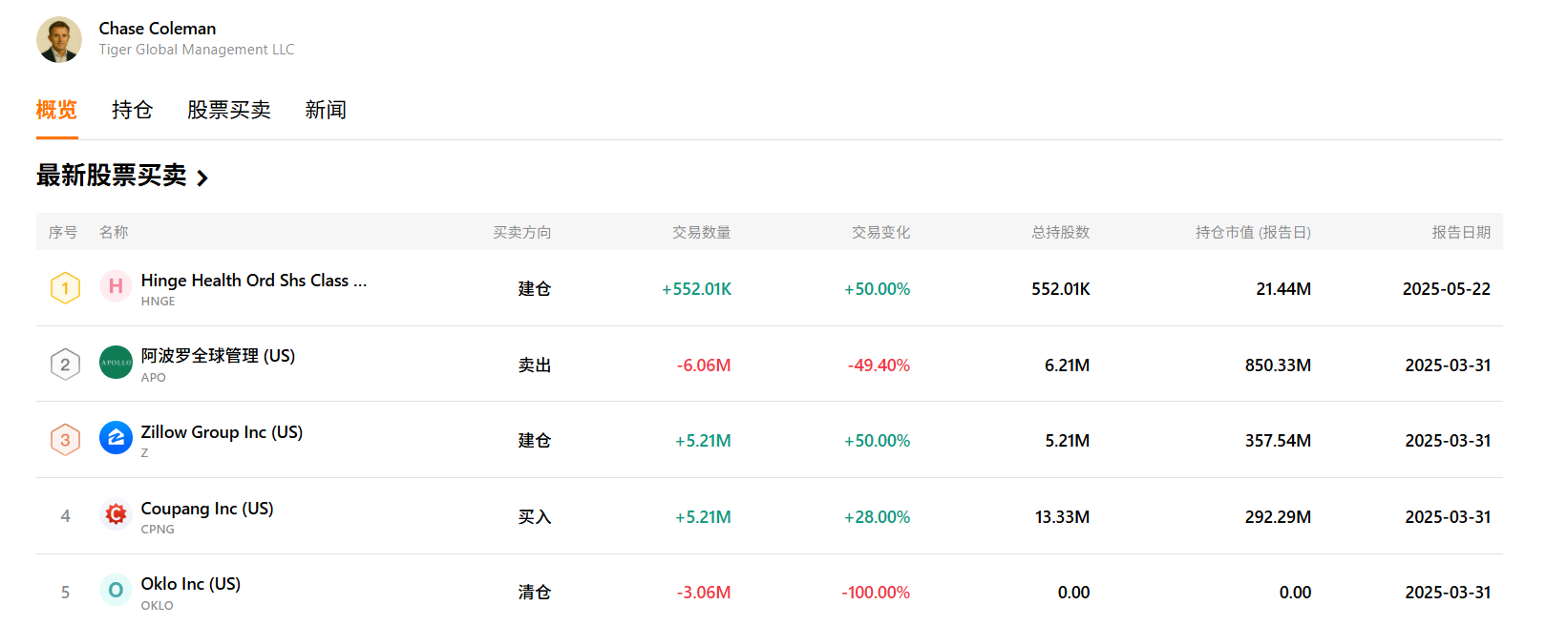
Task: Click the 交易数量 column header
Action: pyautogui.click(x=702, y=232)
